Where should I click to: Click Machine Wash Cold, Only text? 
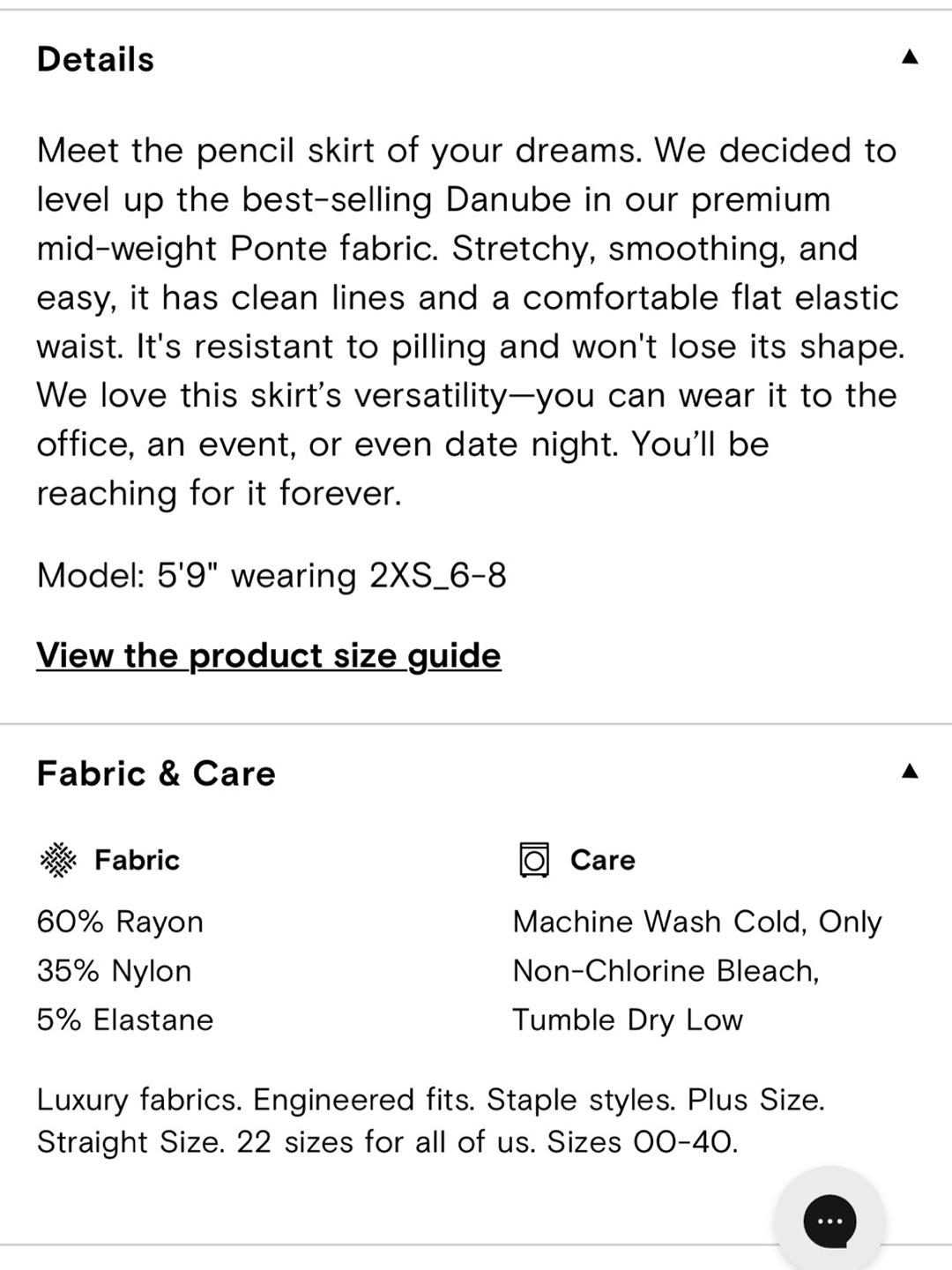pyautogui.click(x=697, y=922)
